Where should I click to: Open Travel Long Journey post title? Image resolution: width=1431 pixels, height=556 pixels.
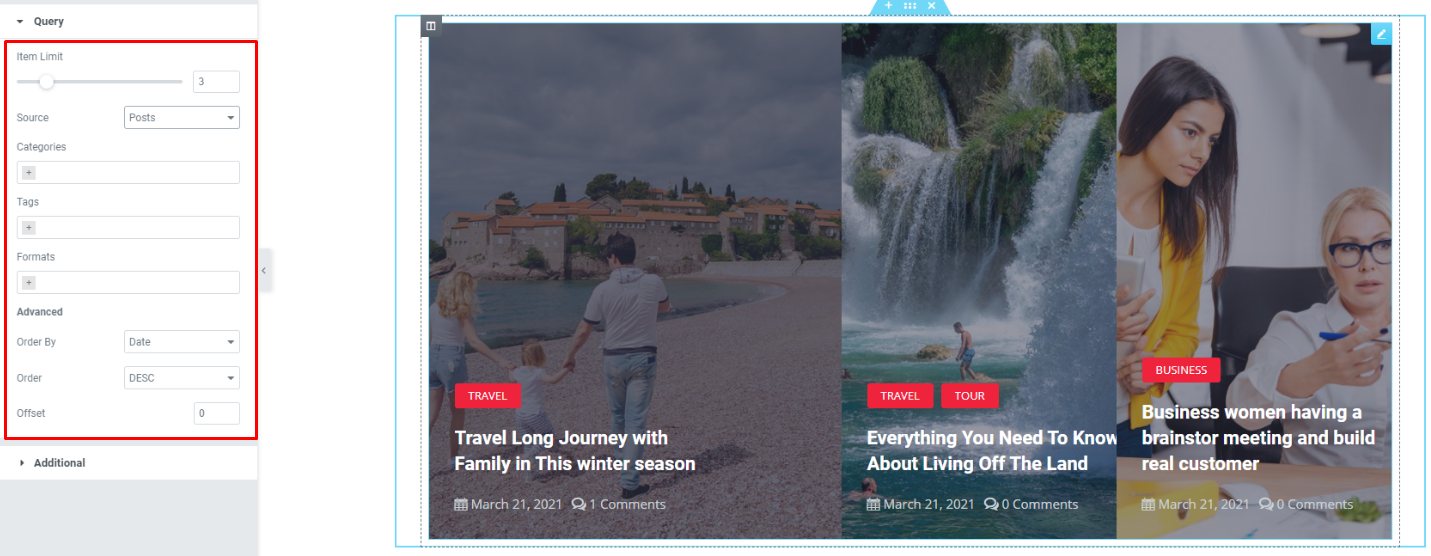coord(574,451)
